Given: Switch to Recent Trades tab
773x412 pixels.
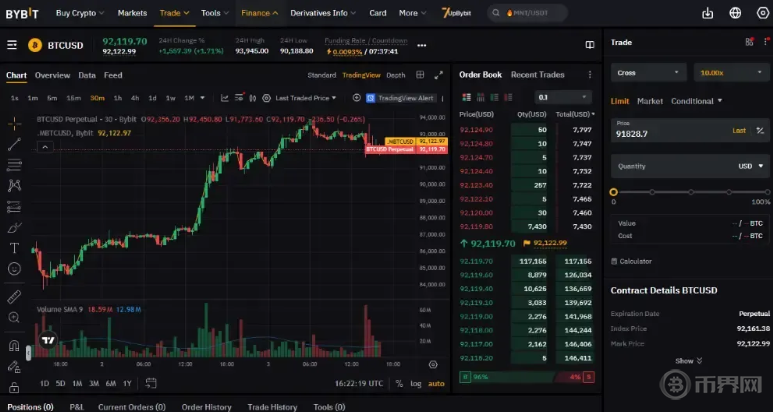Looking at the screenshot, I should (x=538, y=75).
